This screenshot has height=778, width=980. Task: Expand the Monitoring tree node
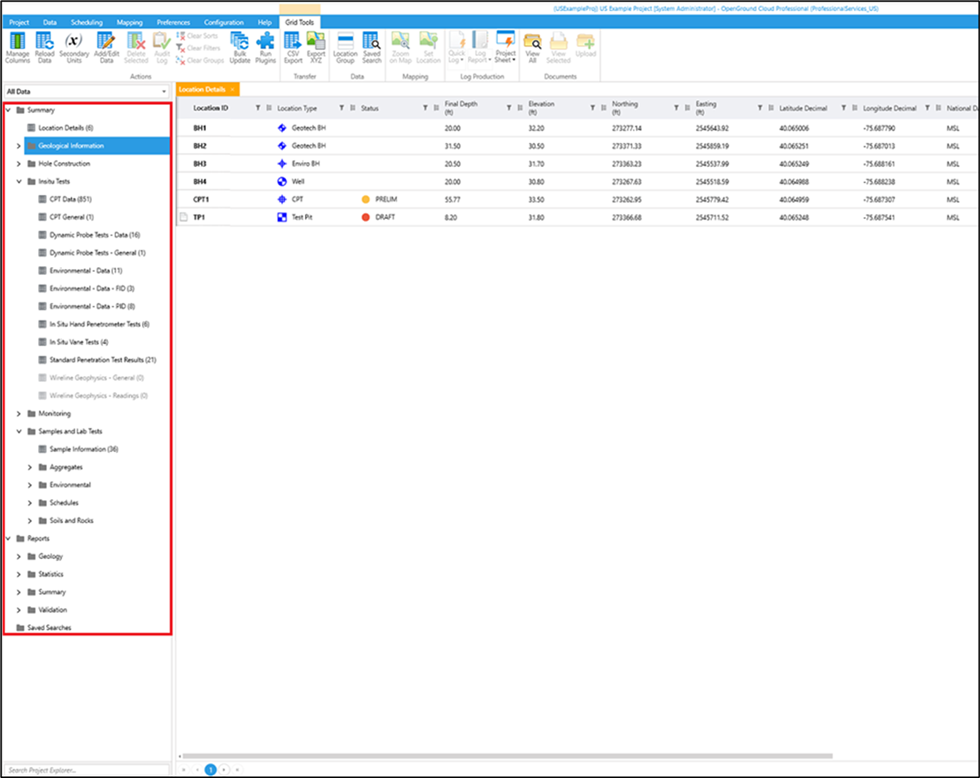(x=19, y=414)
